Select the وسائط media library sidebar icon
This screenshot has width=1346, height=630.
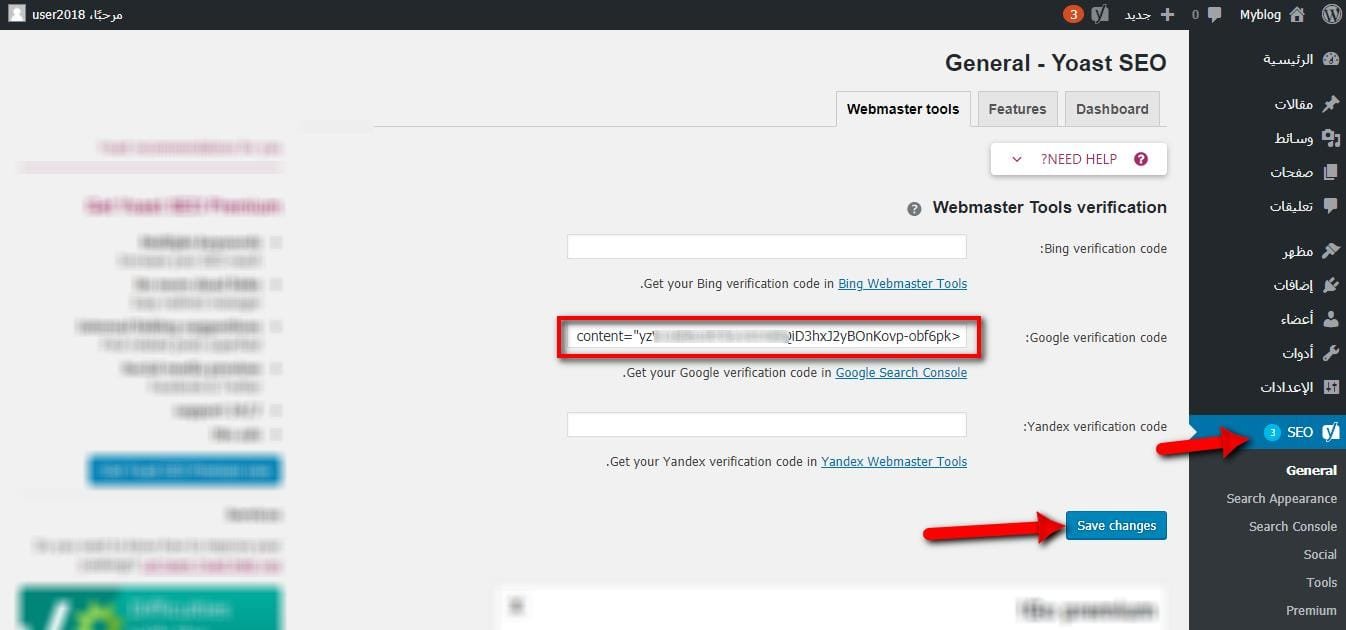1331,137
